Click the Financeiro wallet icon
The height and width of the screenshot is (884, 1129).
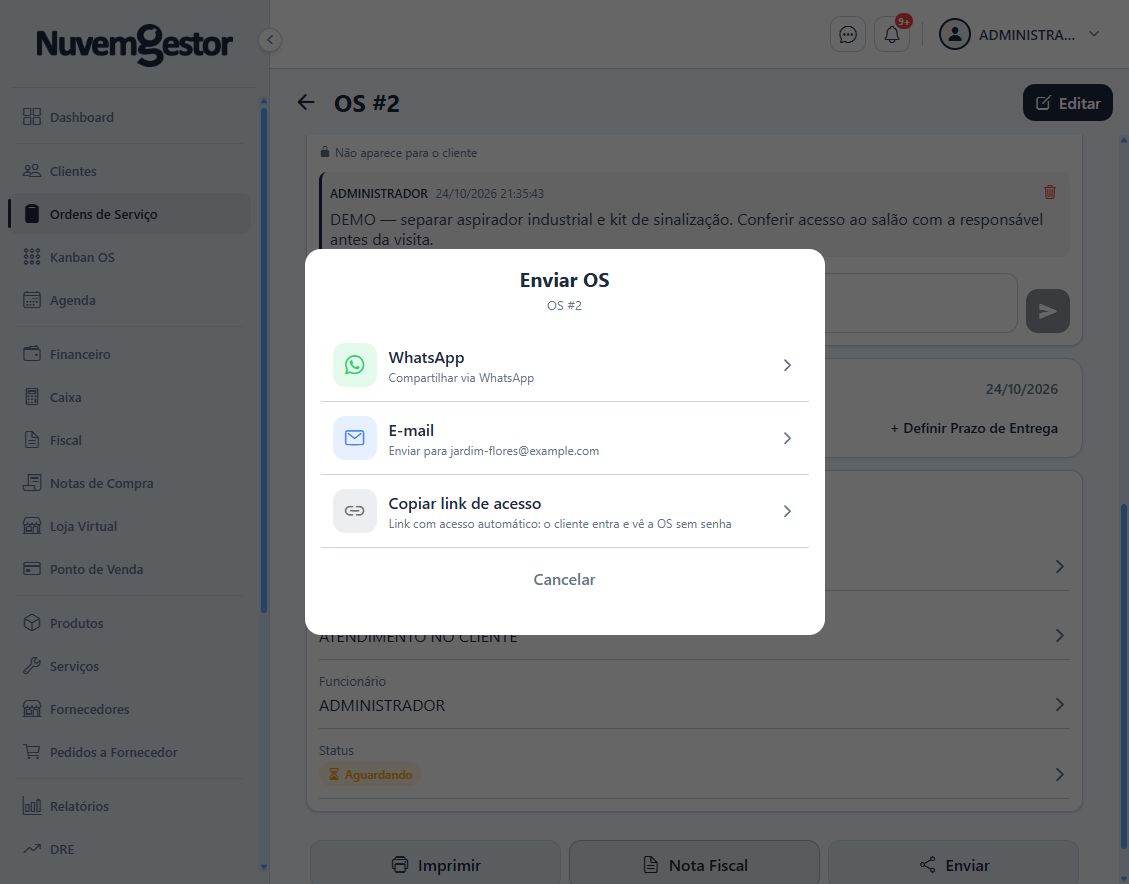point(32,354)
